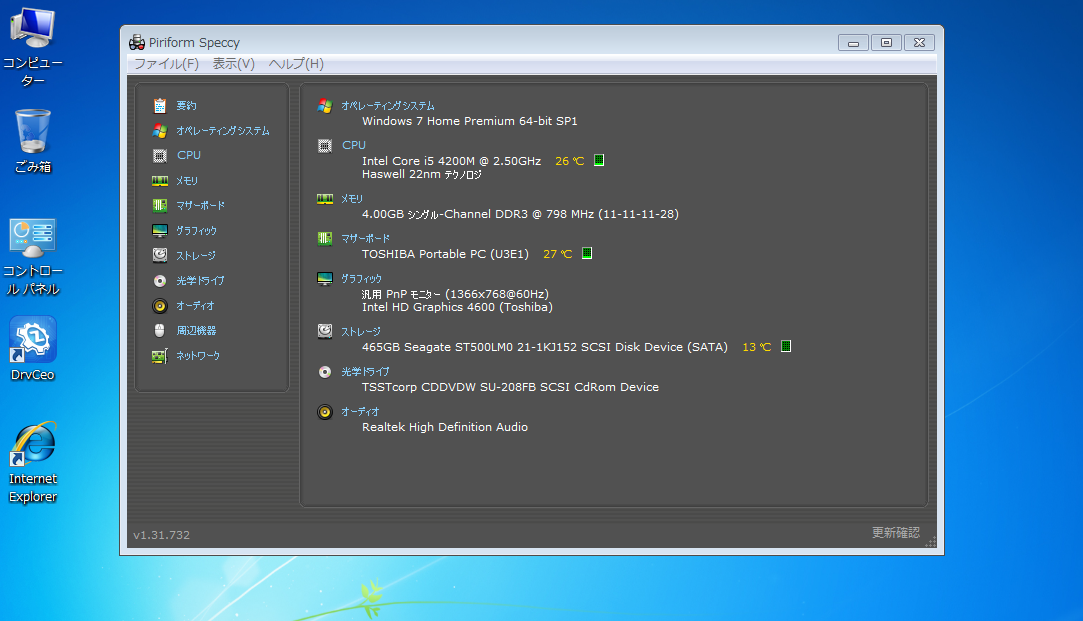Viewport: 1083px width, 621px height.
Task: Click the storage temperature 13 ℃ value
Action: coord(756,347)
